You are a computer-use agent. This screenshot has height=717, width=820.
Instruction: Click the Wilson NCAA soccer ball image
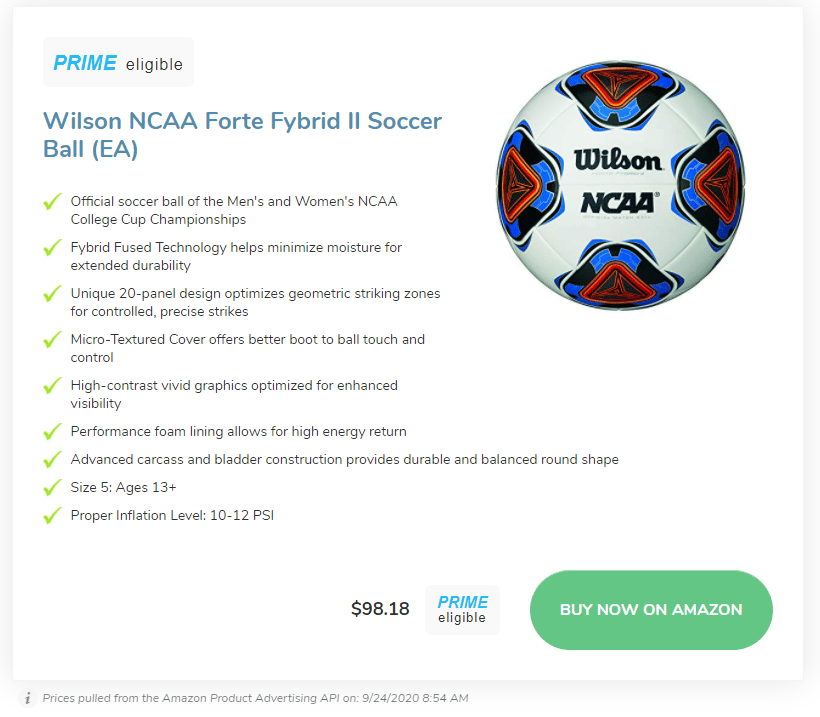(x=621, y=185)
